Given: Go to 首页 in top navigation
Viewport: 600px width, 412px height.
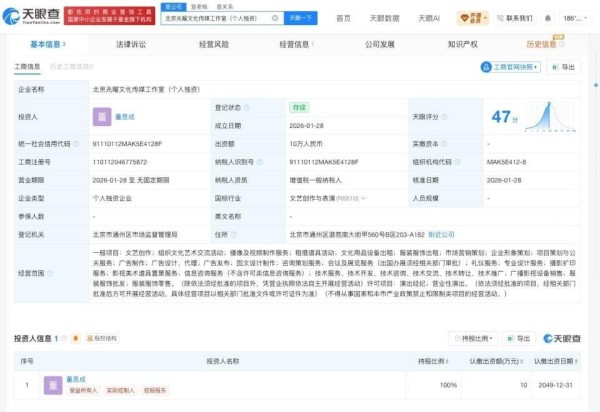Looking at the screenshot, I should point(343,18).
